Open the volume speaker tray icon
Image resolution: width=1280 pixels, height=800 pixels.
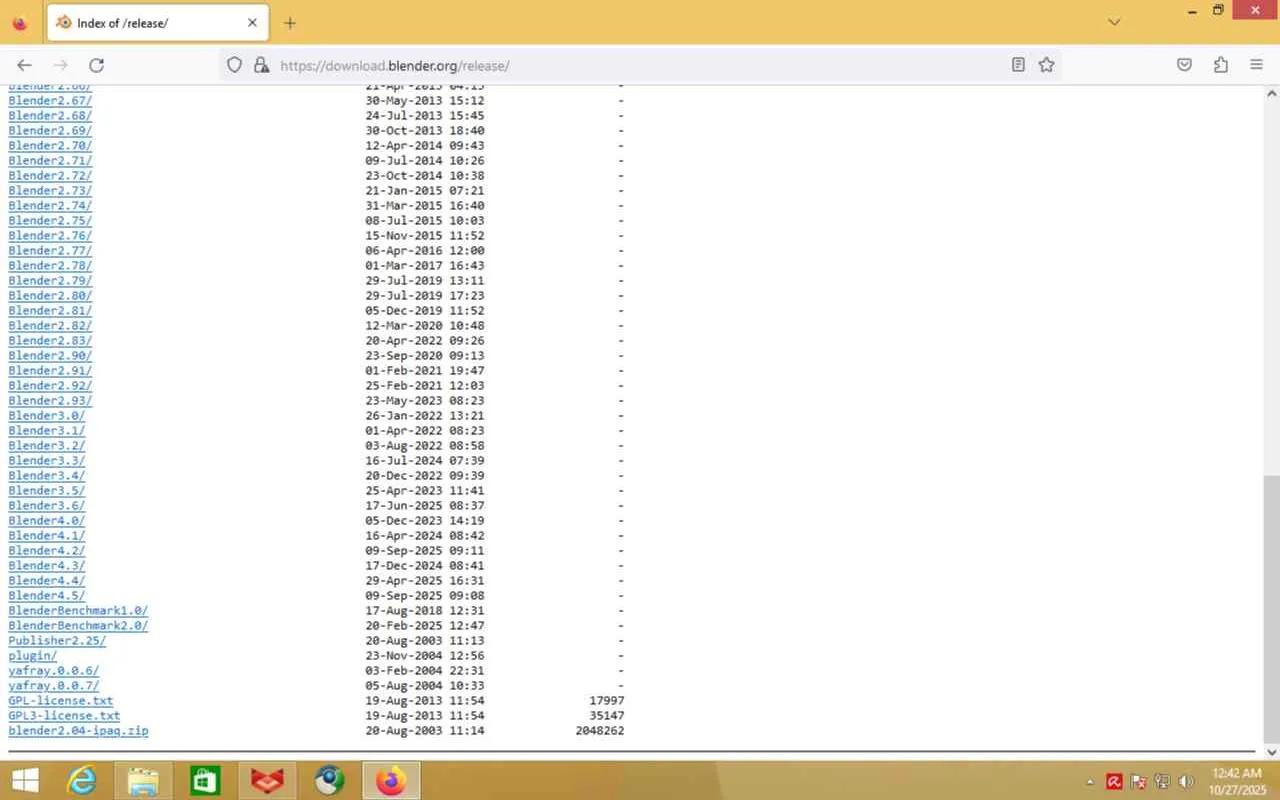click(1186, 782)
